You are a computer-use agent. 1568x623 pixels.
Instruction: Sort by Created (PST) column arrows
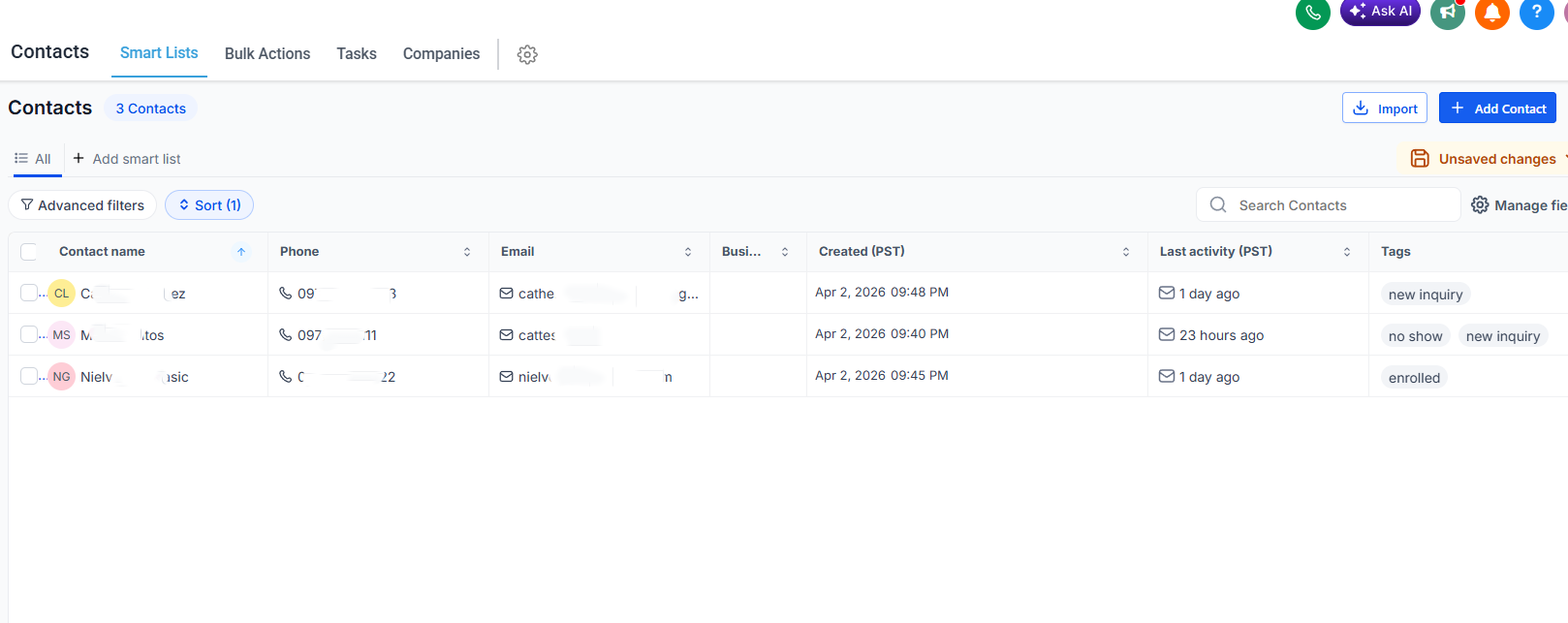[1126, 252]
